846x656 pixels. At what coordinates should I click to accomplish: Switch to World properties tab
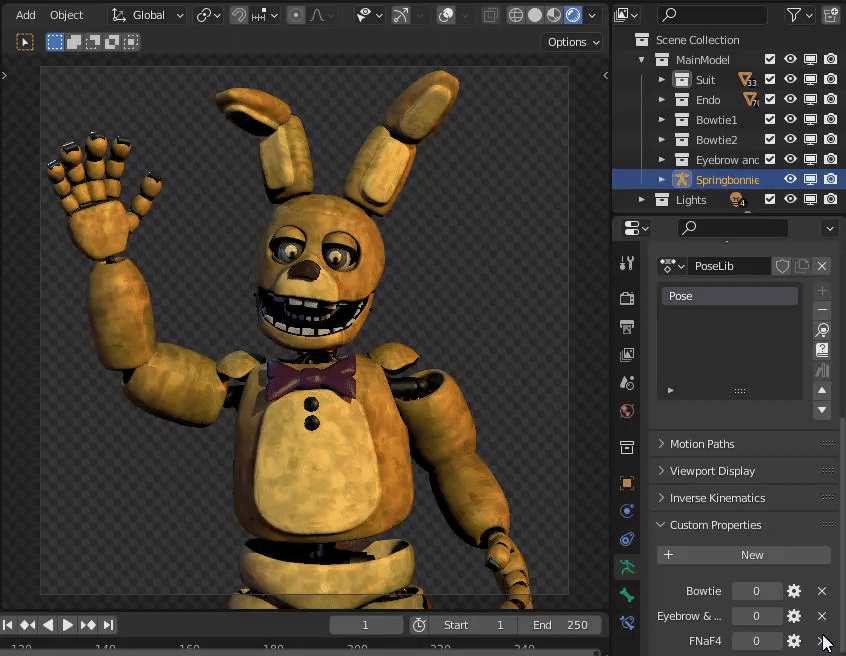point(627,410)
